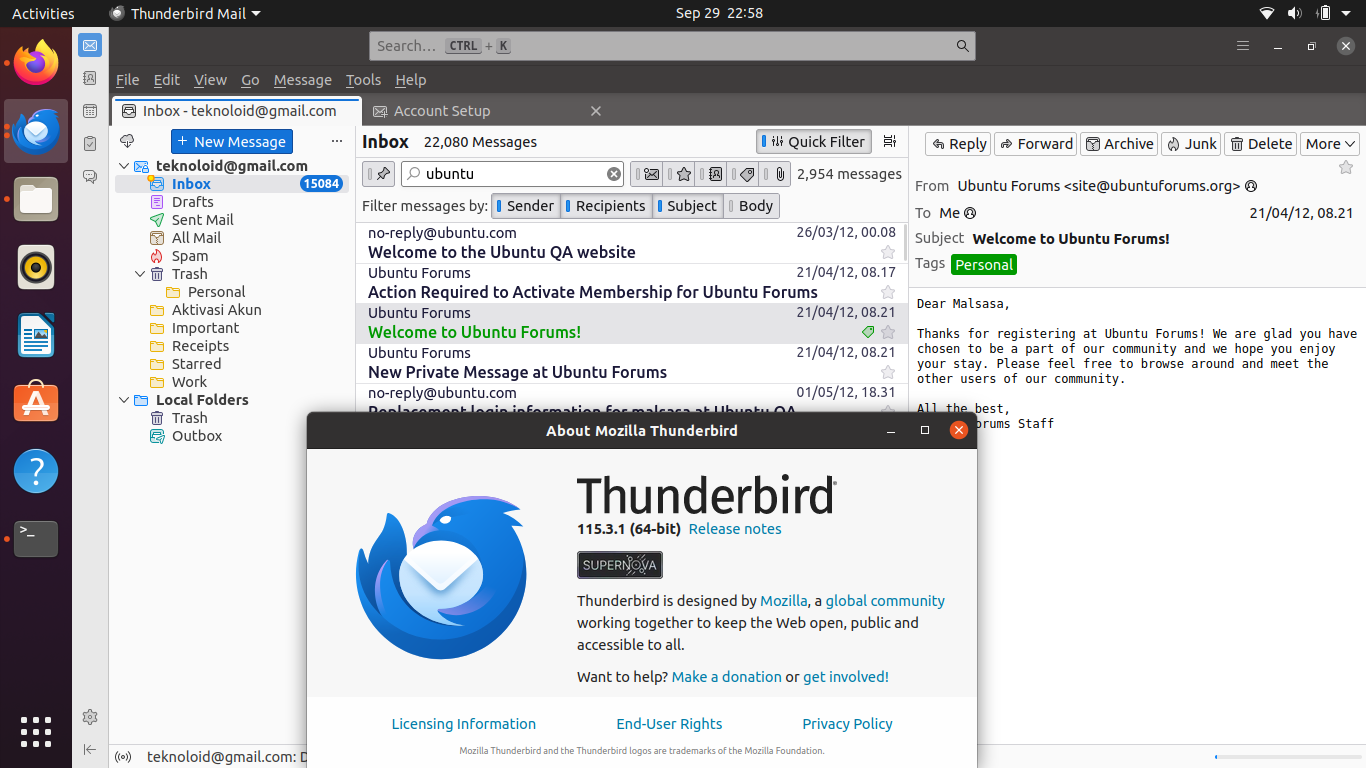Click Reply in message header

pyautogui.click(x=958, y=144)
